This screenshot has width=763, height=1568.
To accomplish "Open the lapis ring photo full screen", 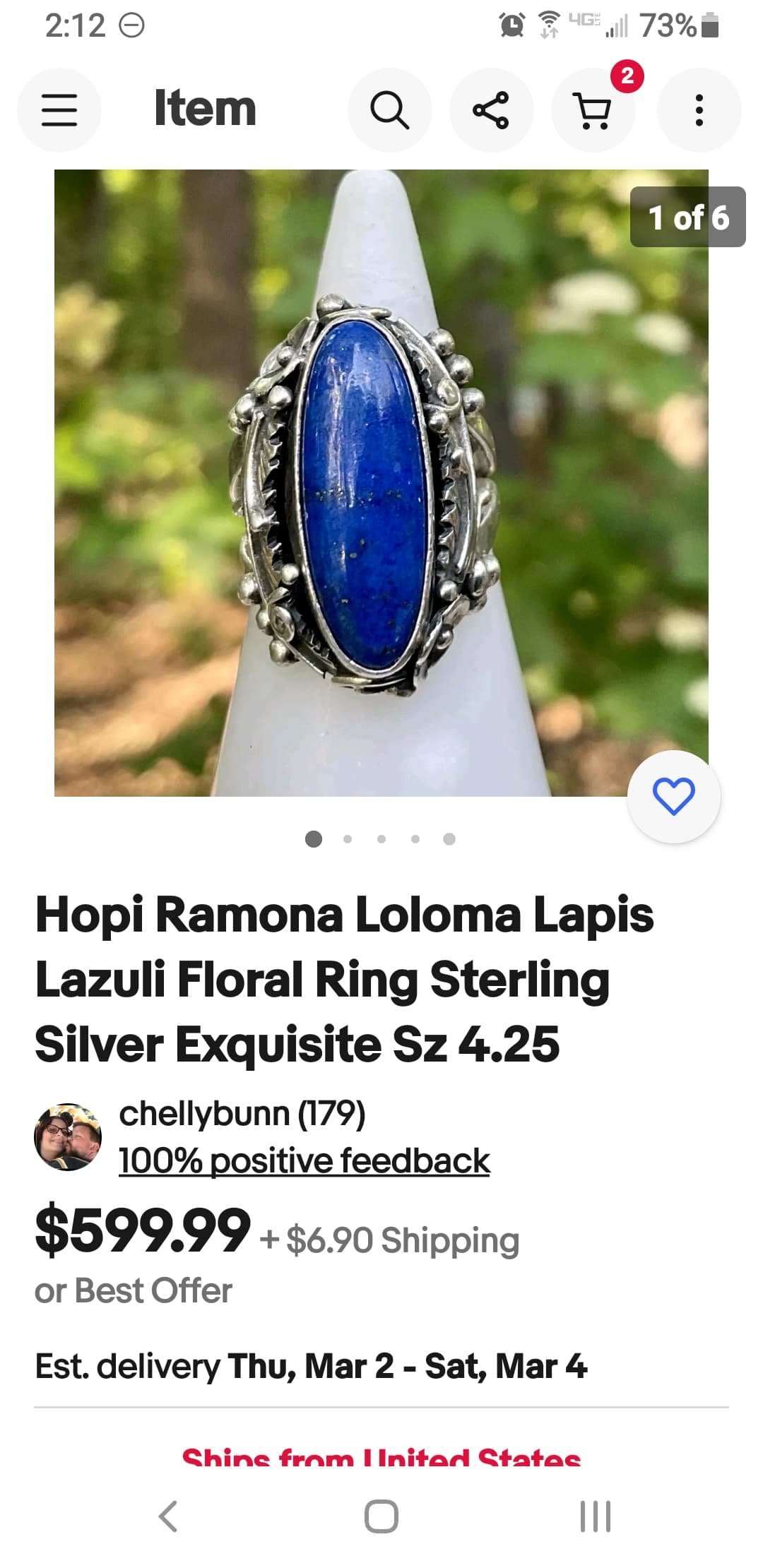I will click(x=381, y=483).
